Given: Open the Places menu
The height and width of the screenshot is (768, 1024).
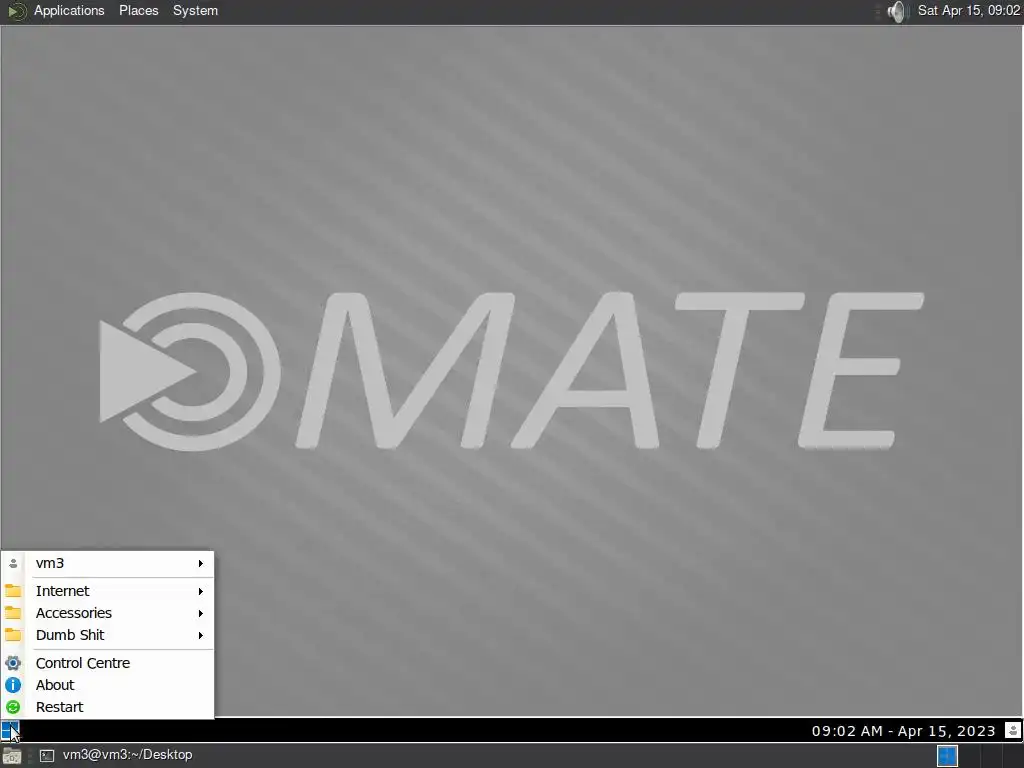Looking at the screenshot, I should [138, 10].
